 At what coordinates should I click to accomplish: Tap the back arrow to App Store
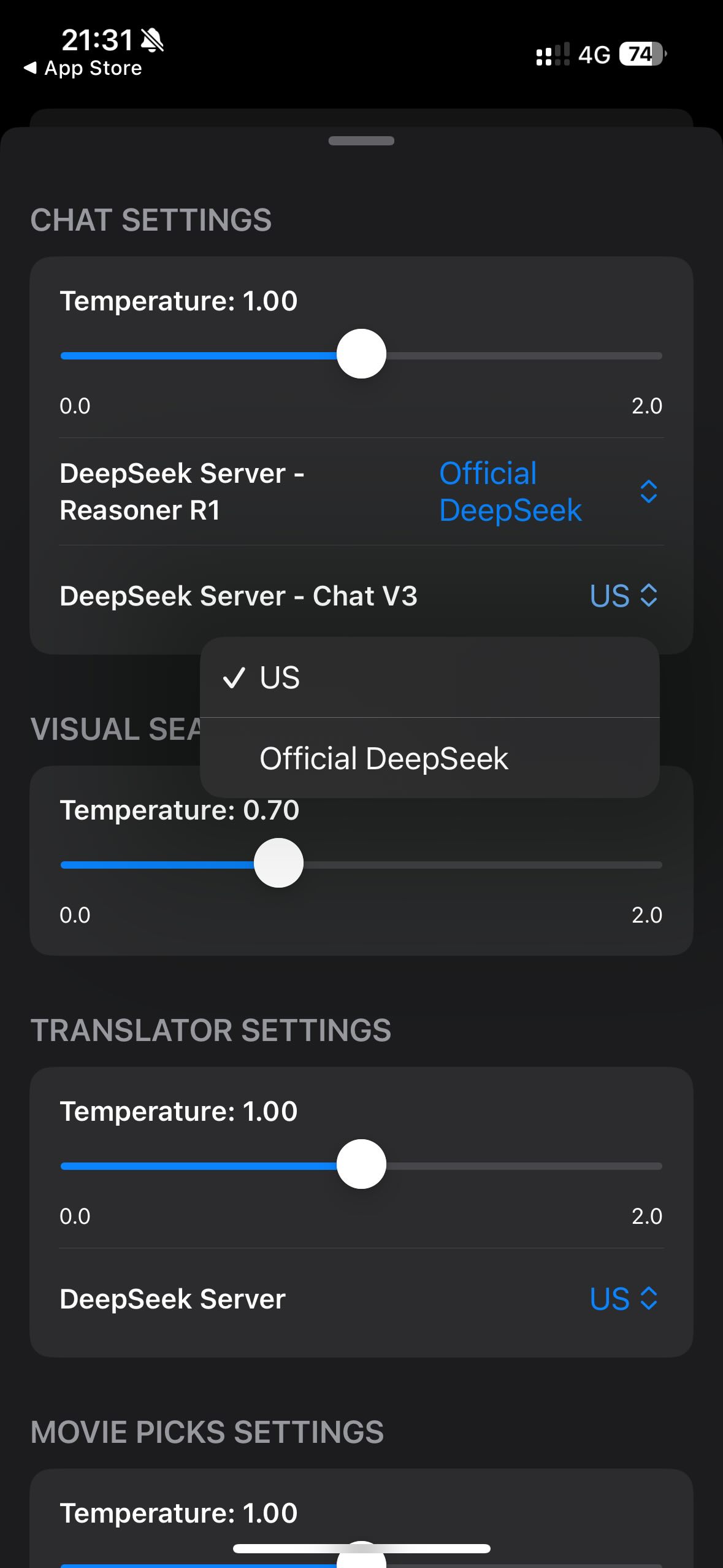pyautogui.click(x=29, y=68)
